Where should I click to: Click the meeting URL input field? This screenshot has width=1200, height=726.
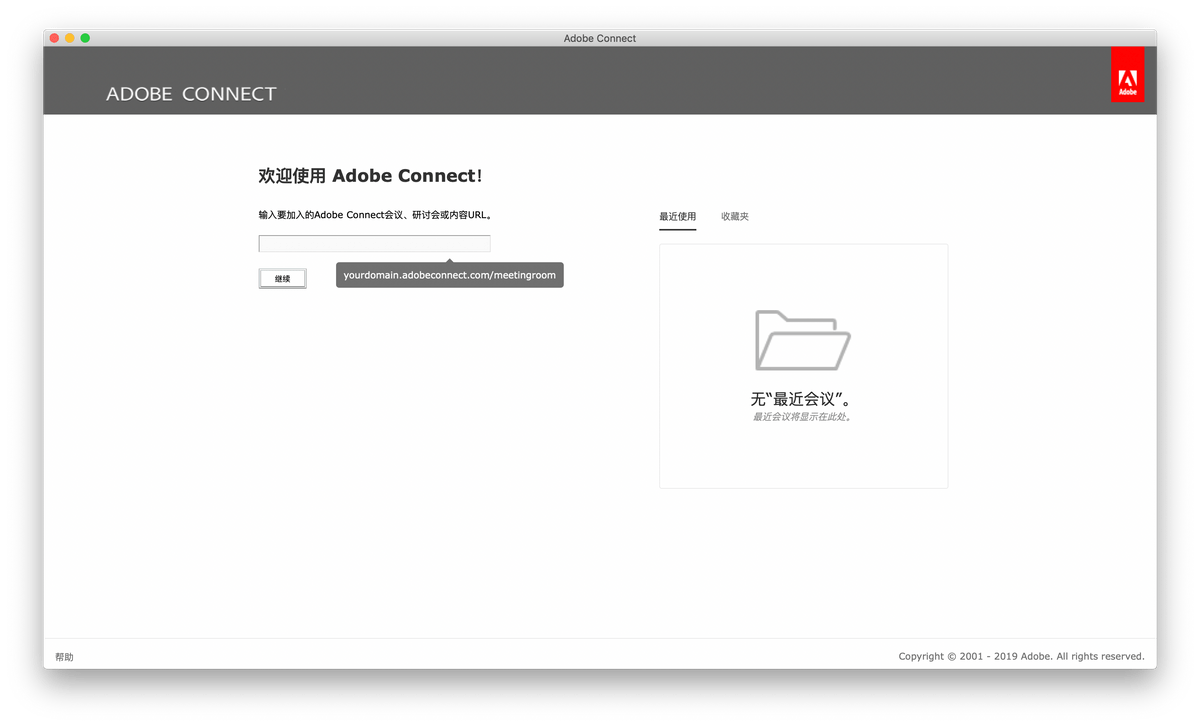[374, 244]
